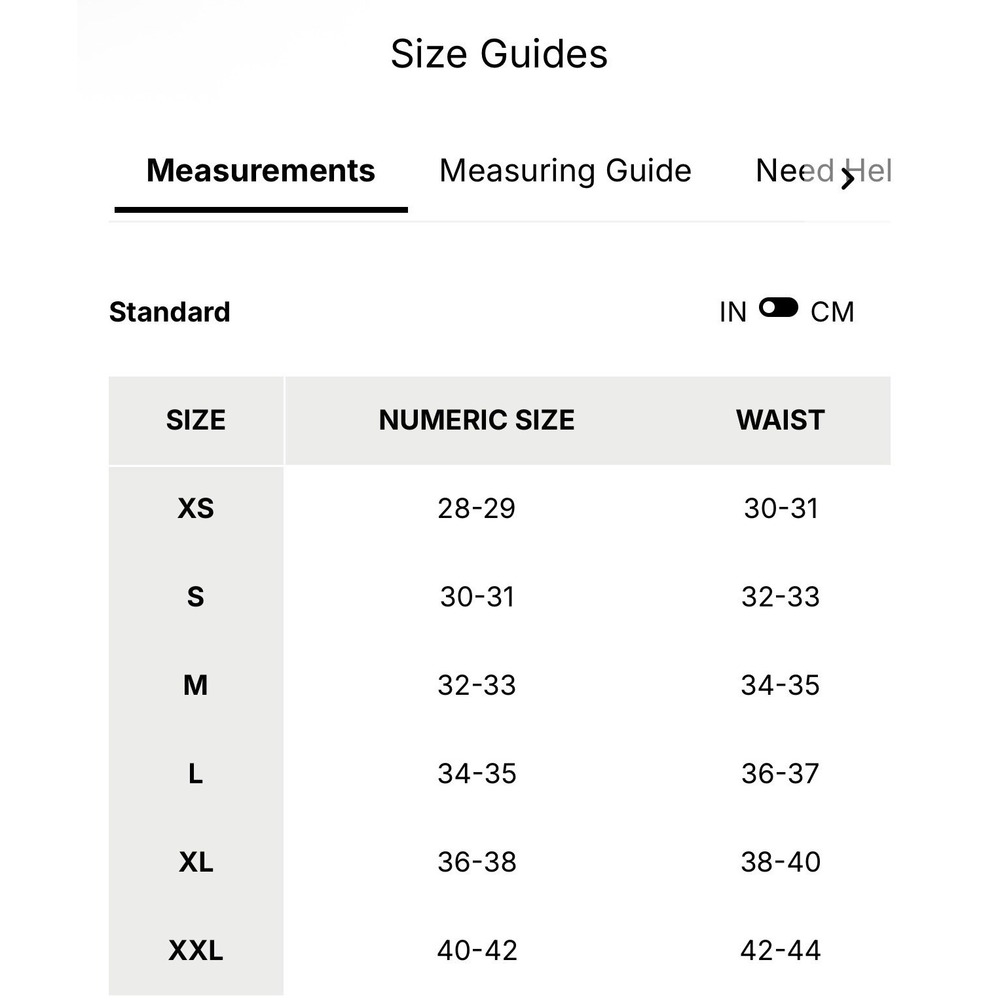Select the Measurements tab
1000x1000 pixels.
(261, 171)
